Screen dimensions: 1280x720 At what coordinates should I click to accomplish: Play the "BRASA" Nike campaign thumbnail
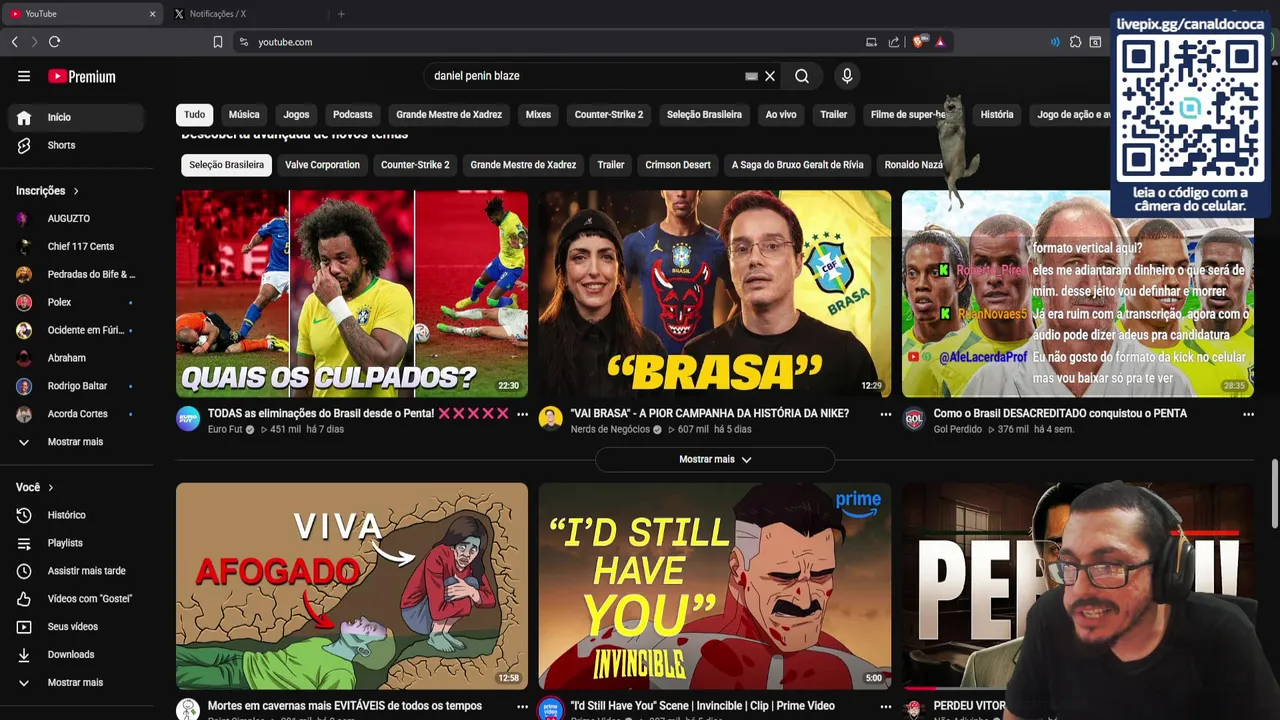(x=715, y=294)
